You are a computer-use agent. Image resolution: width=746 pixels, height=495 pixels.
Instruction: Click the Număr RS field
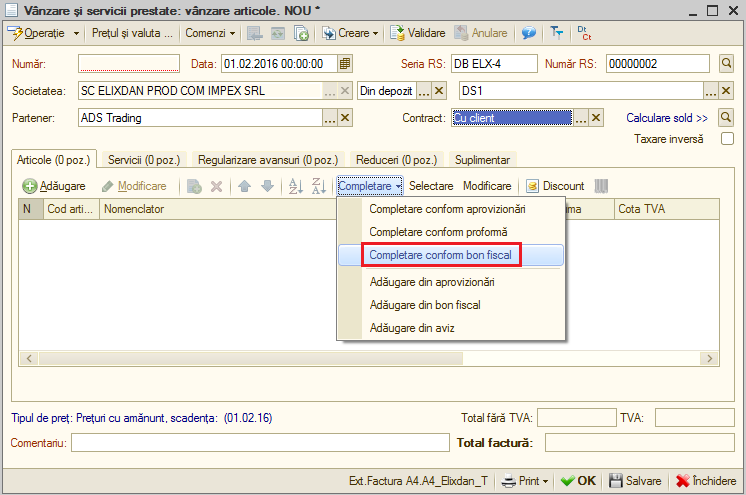tap(658, 64)
